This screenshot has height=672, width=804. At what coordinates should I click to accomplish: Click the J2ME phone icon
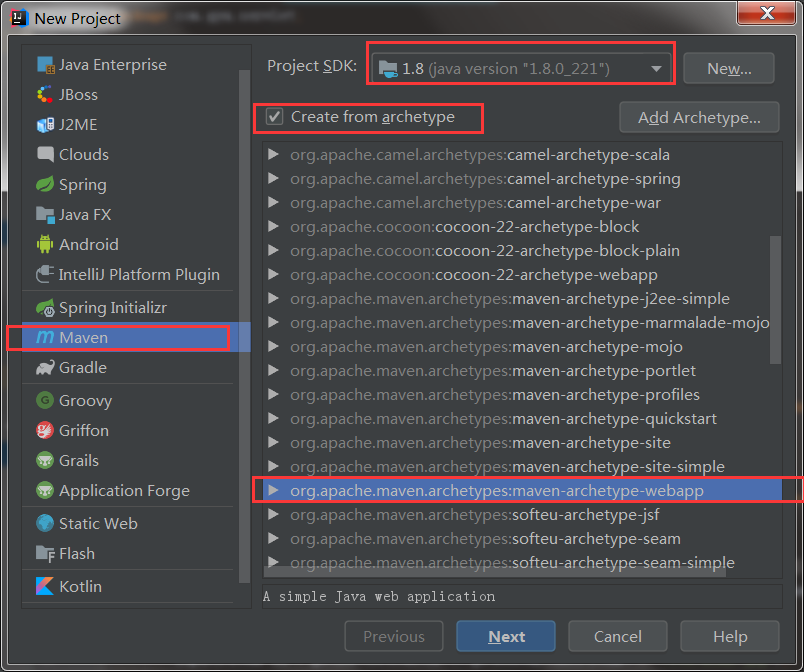(x=45, y=125)
